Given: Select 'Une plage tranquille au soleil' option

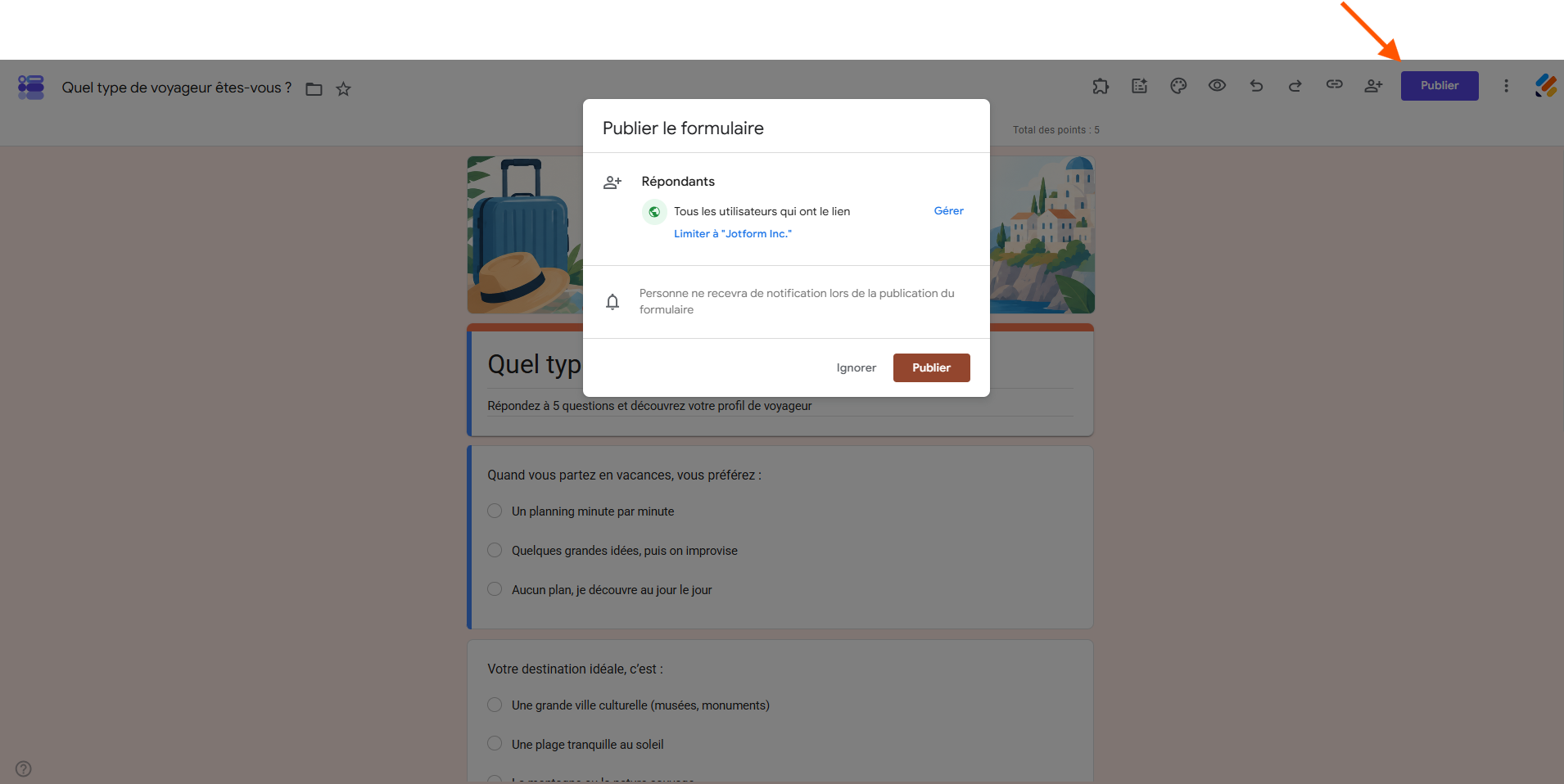Looking at the screenshot, I should click(495, 743).
